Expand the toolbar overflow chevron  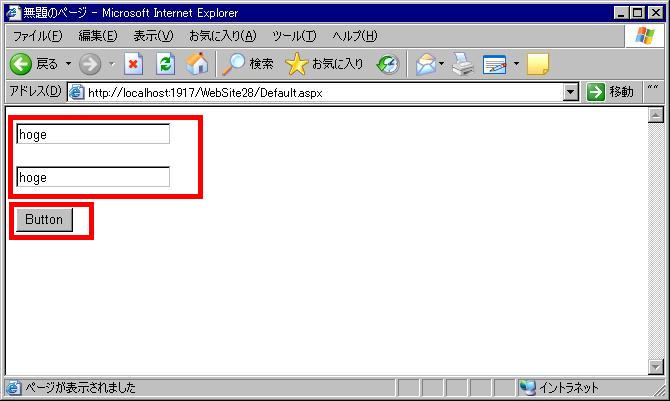(652, 88)
